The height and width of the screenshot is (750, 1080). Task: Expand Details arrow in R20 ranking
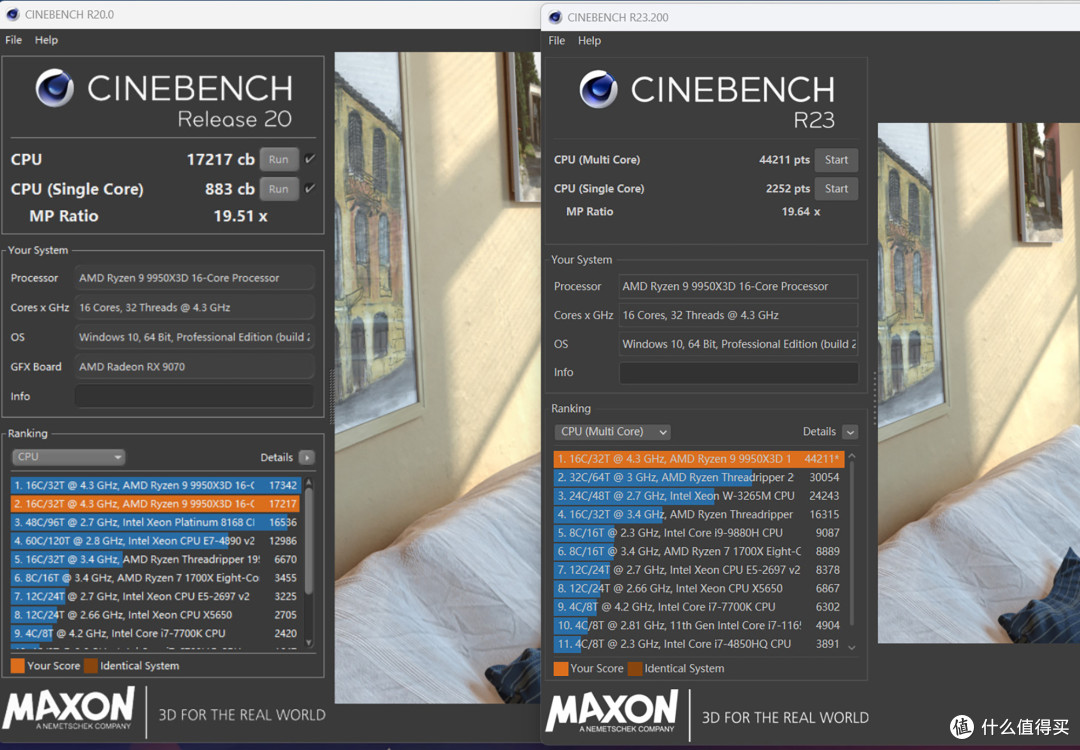[307, 457]
